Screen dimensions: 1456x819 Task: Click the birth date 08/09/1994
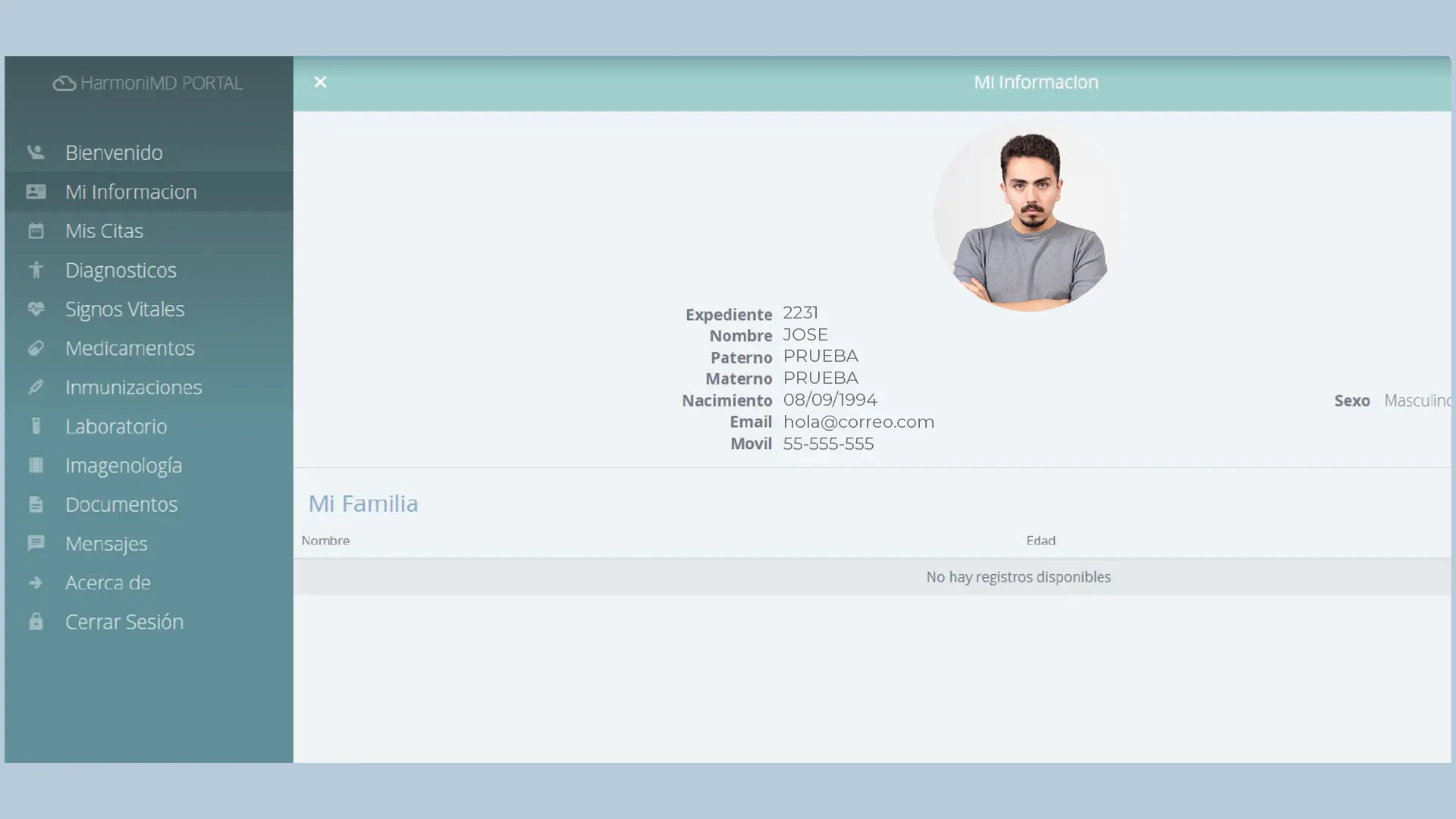tap(830, 400)
